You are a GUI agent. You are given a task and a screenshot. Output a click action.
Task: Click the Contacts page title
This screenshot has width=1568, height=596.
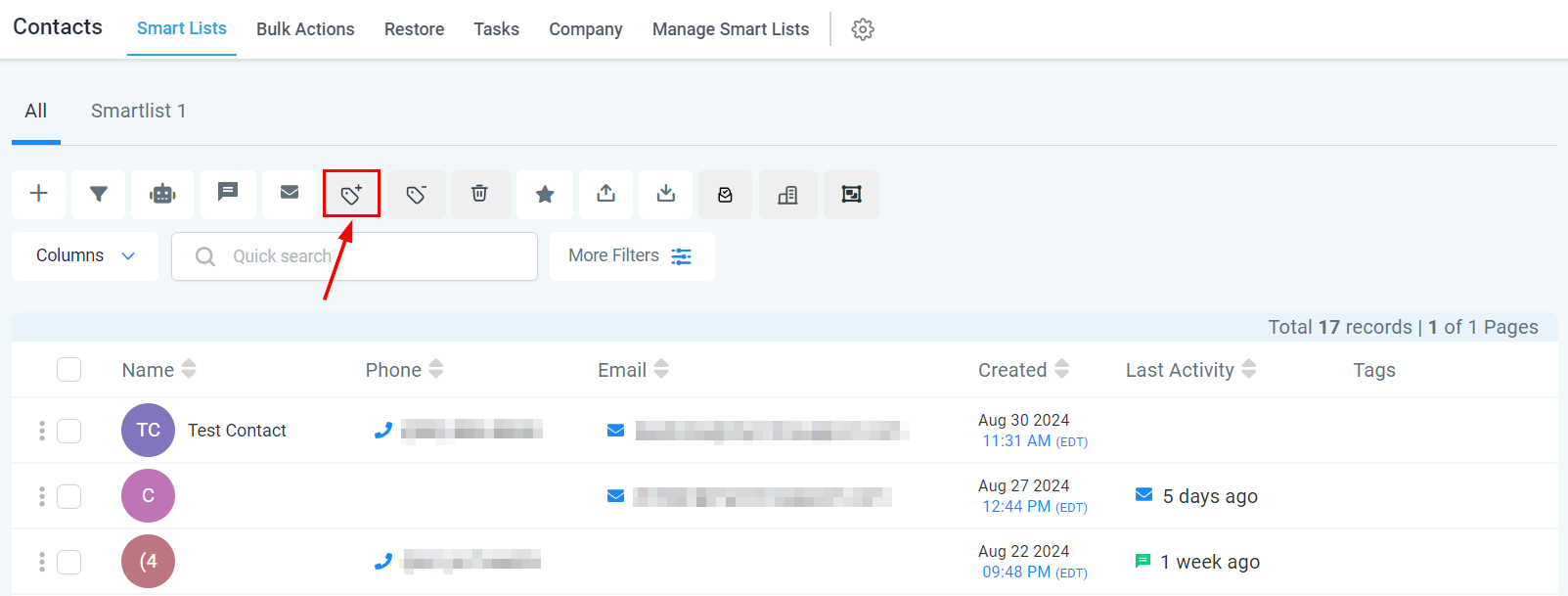tap(58, 27)
